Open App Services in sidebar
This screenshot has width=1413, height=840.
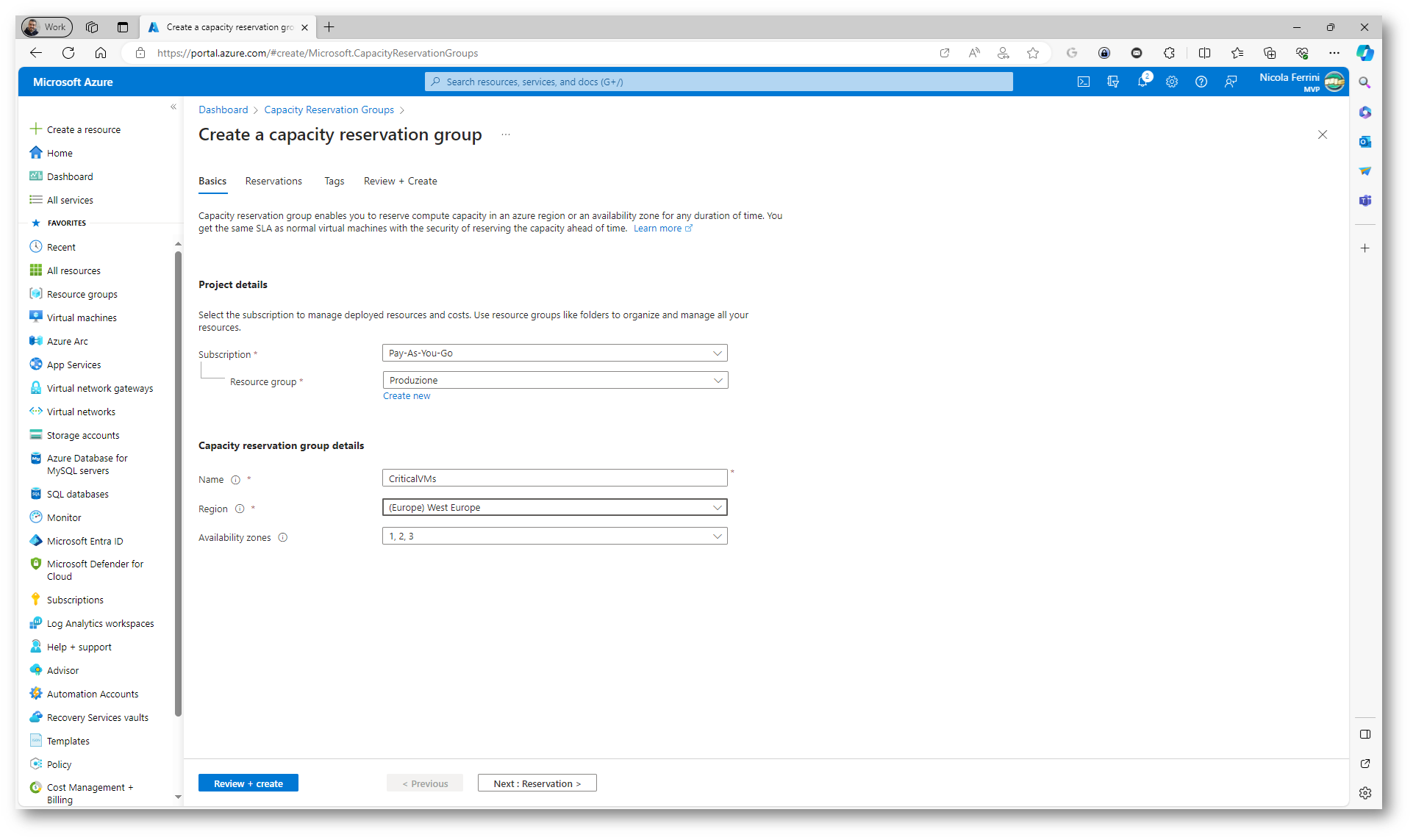74,365
